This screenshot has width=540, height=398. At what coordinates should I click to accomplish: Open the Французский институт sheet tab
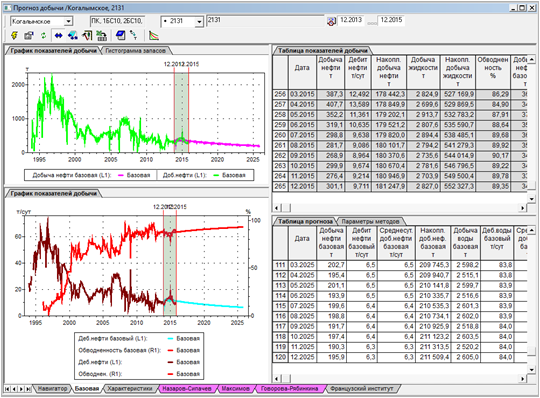coord(362,388)
